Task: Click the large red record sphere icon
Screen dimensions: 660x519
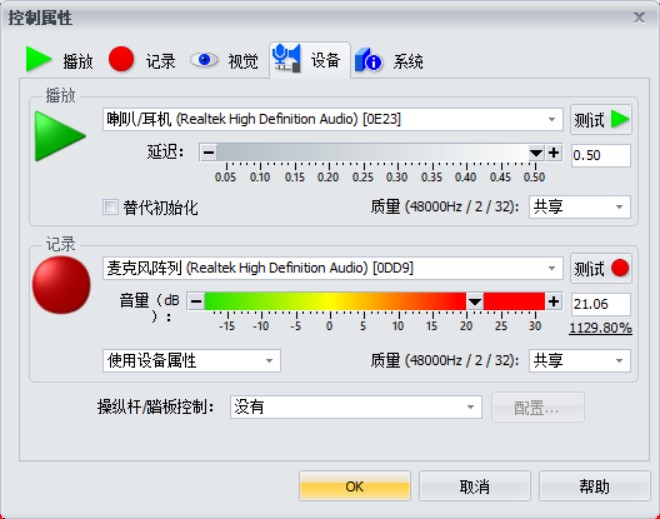Action: click(61, 285)
